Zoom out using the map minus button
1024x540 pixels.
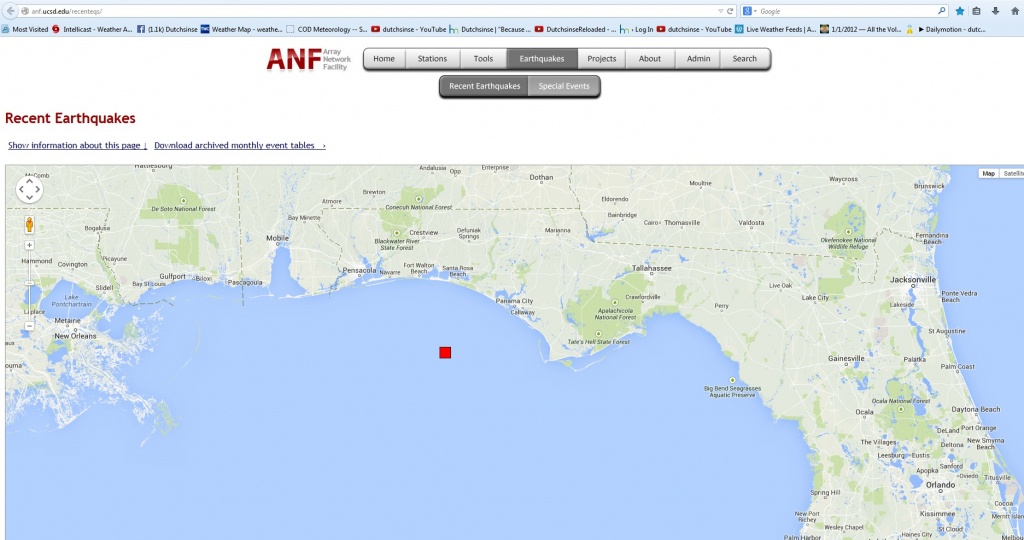pos(29,325)
